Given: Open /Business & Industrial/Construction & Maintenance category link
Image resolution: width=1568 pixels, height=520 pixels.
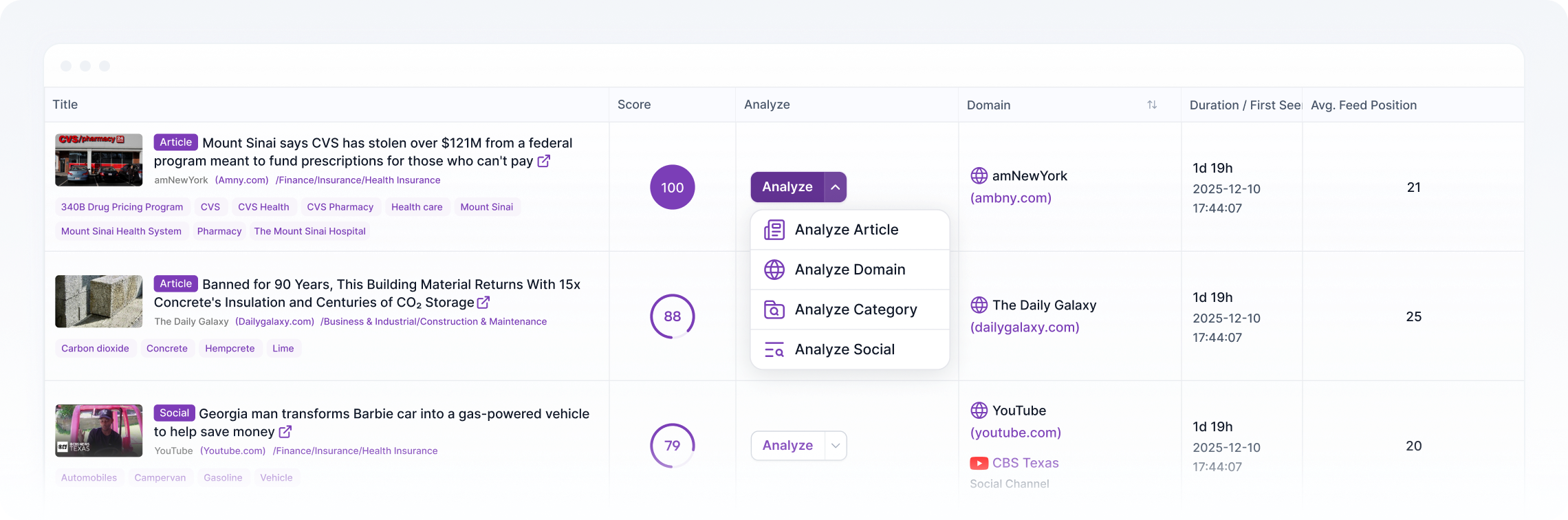Looking at the screenshot, I should tap(433, 322).
